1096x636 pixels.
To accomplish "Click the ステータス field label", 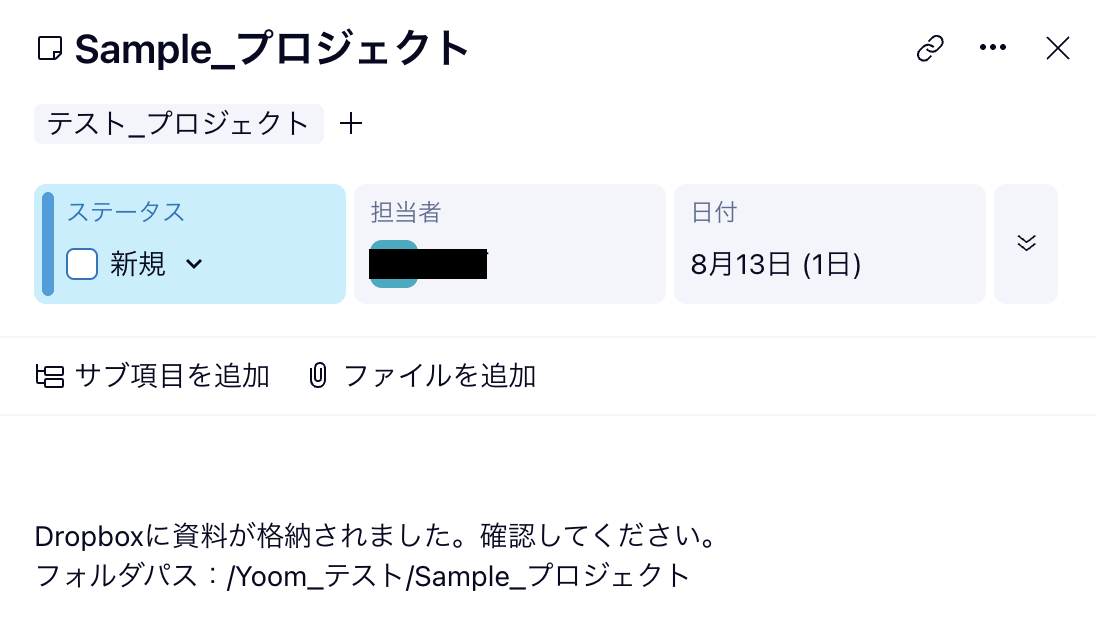I will (126, 212).
